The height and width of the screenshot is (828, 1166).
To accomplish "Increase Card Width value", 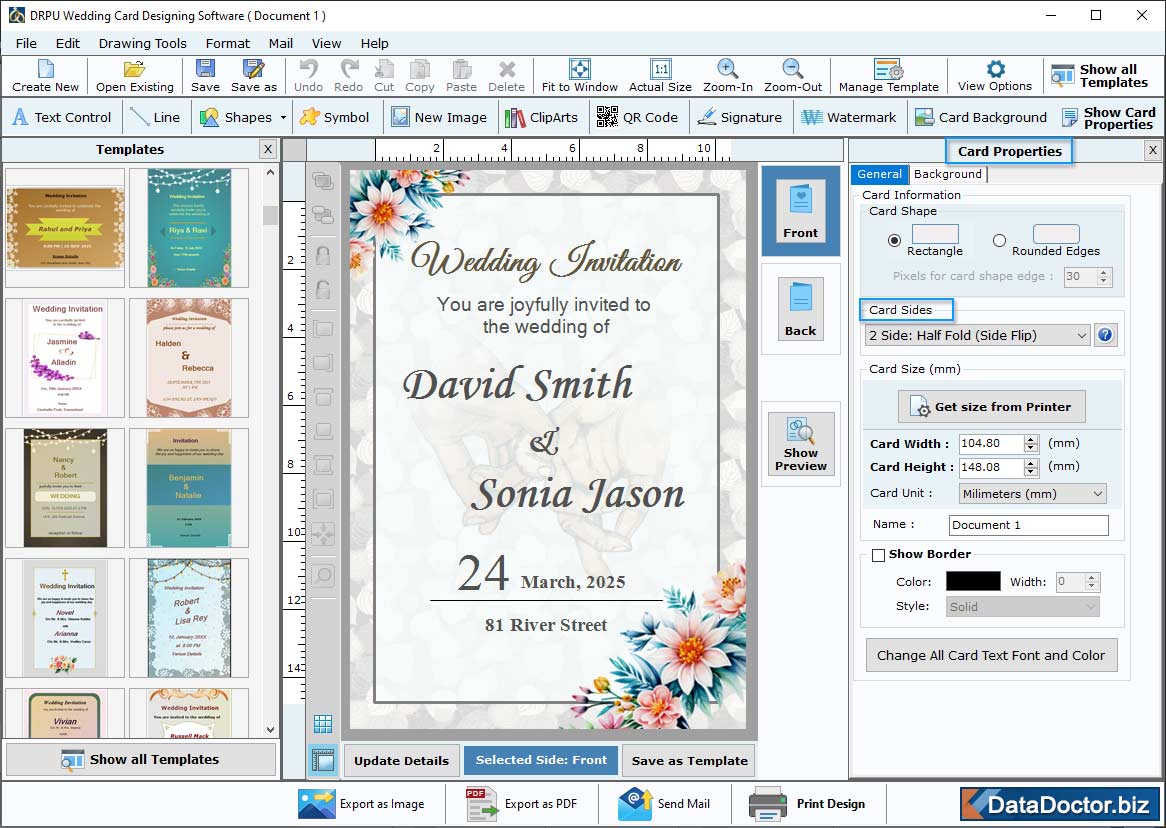I will coord(1031,439).
